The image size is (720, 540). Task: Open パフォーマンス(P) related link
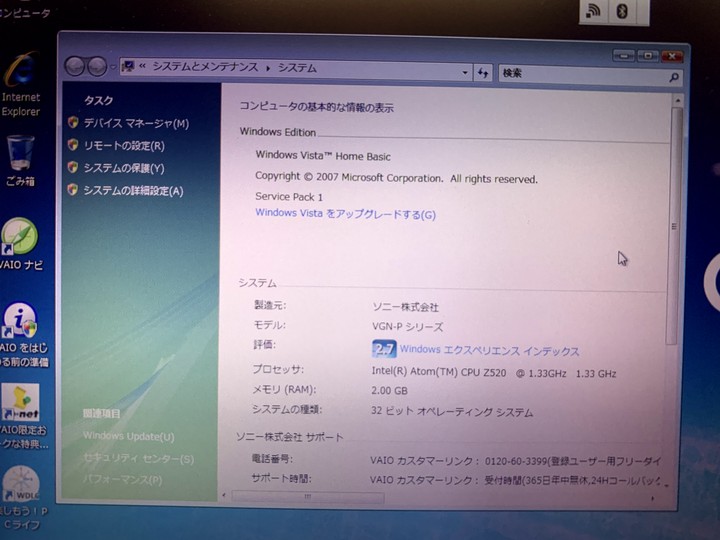123,479
